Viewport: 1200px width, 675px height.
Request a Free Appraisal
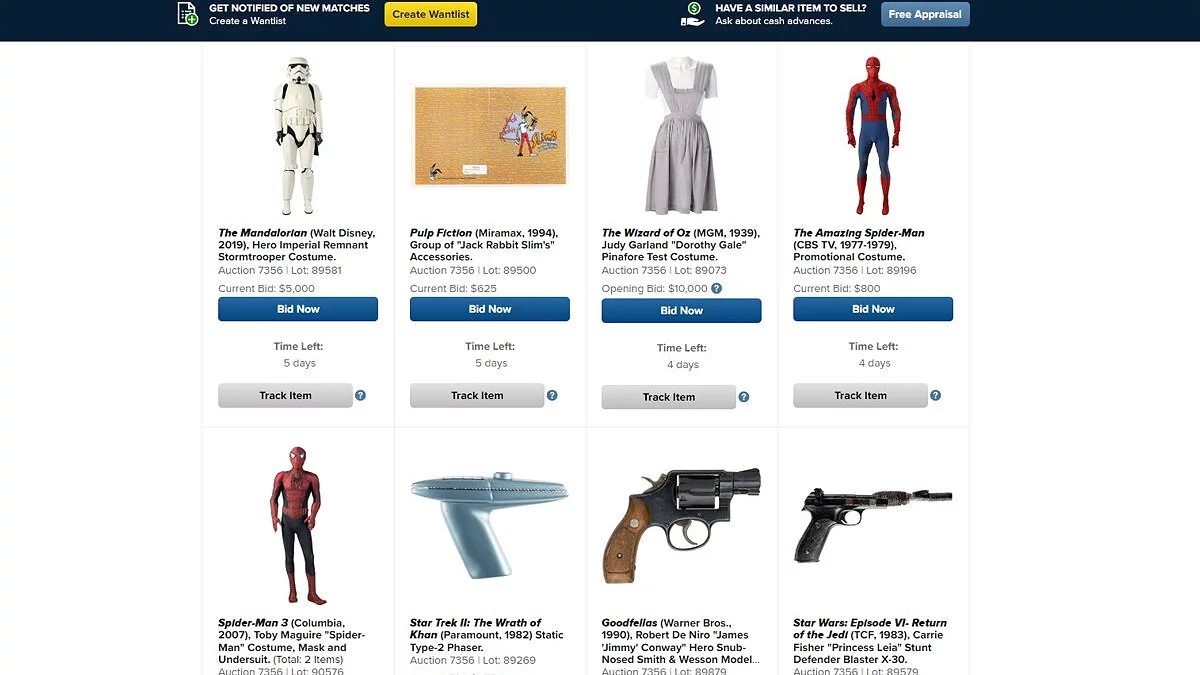(x=925, y=14)
